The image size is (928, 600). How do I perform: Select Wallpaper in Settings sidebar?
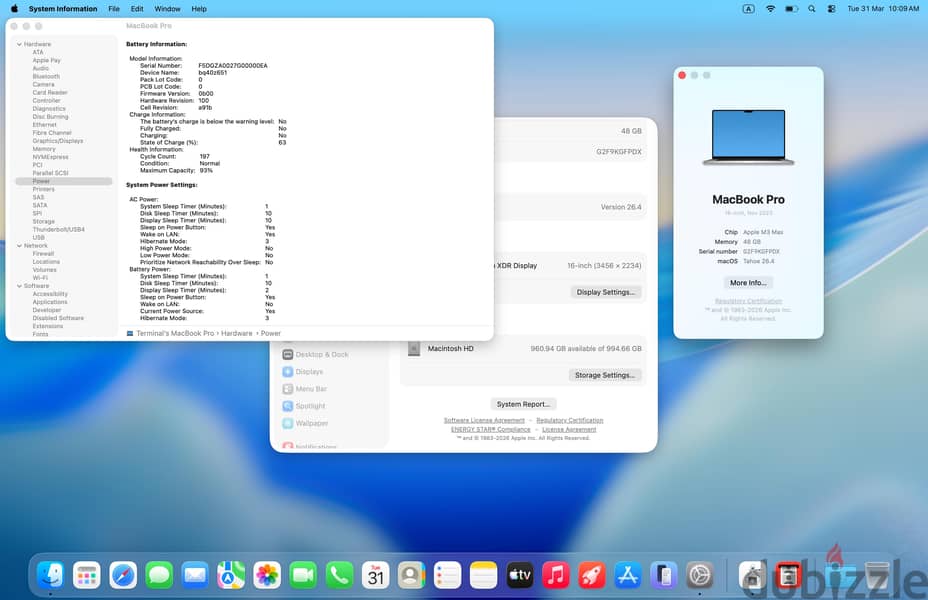point(305,423)
